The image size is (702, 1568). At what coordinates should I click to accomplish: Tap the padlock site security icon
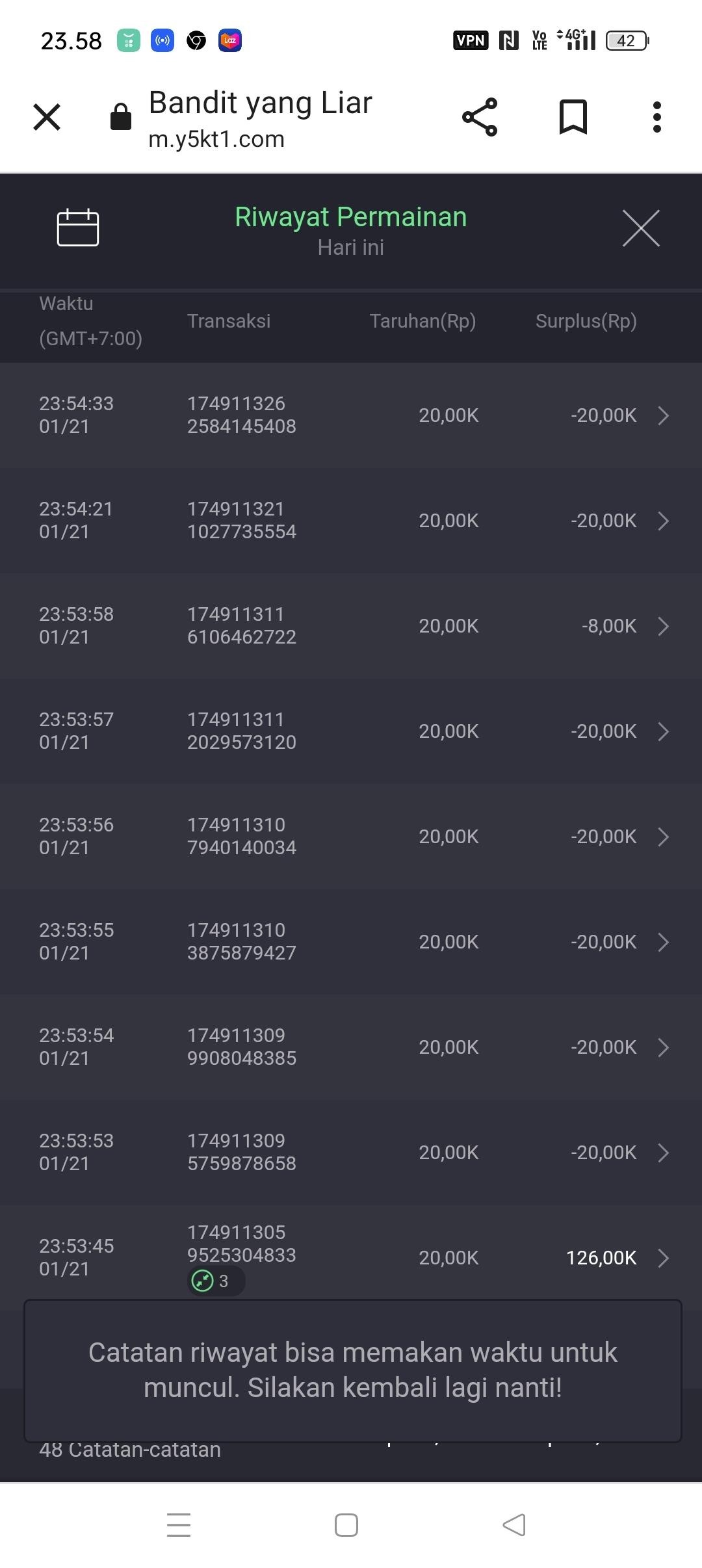tap(121, 118)
